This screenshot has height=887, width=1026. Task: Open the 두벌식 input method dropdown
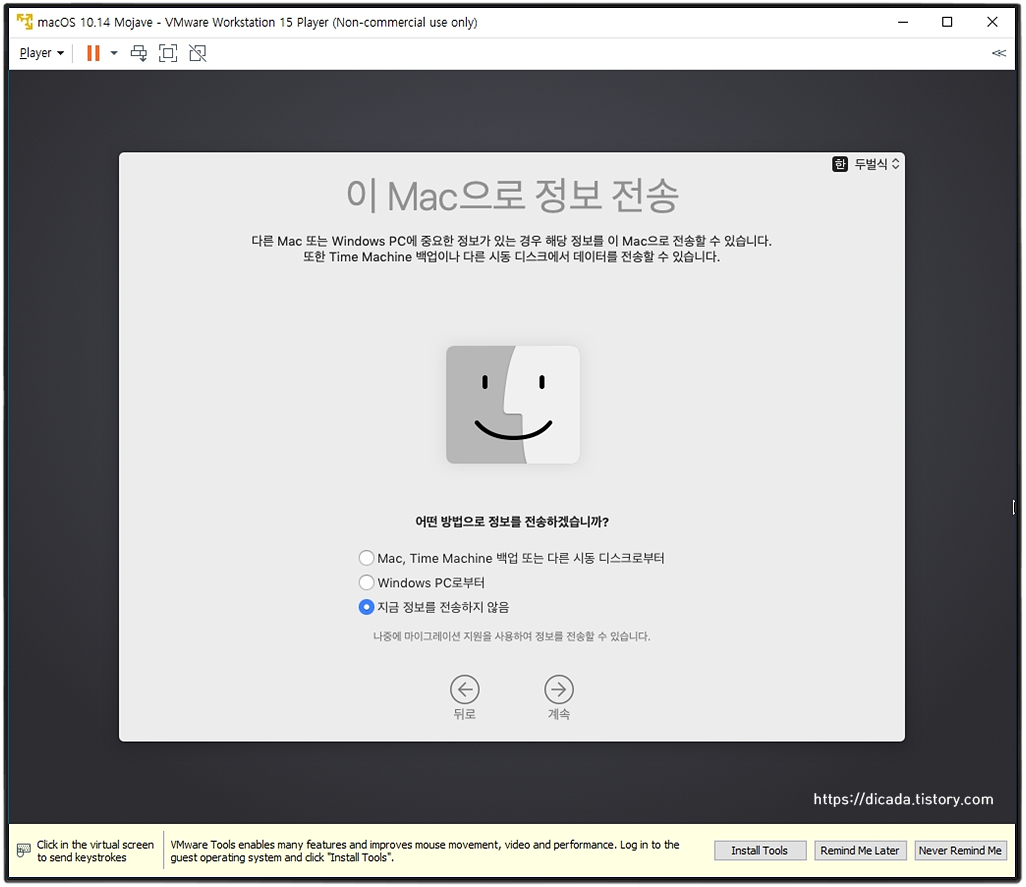click(877, 164)
